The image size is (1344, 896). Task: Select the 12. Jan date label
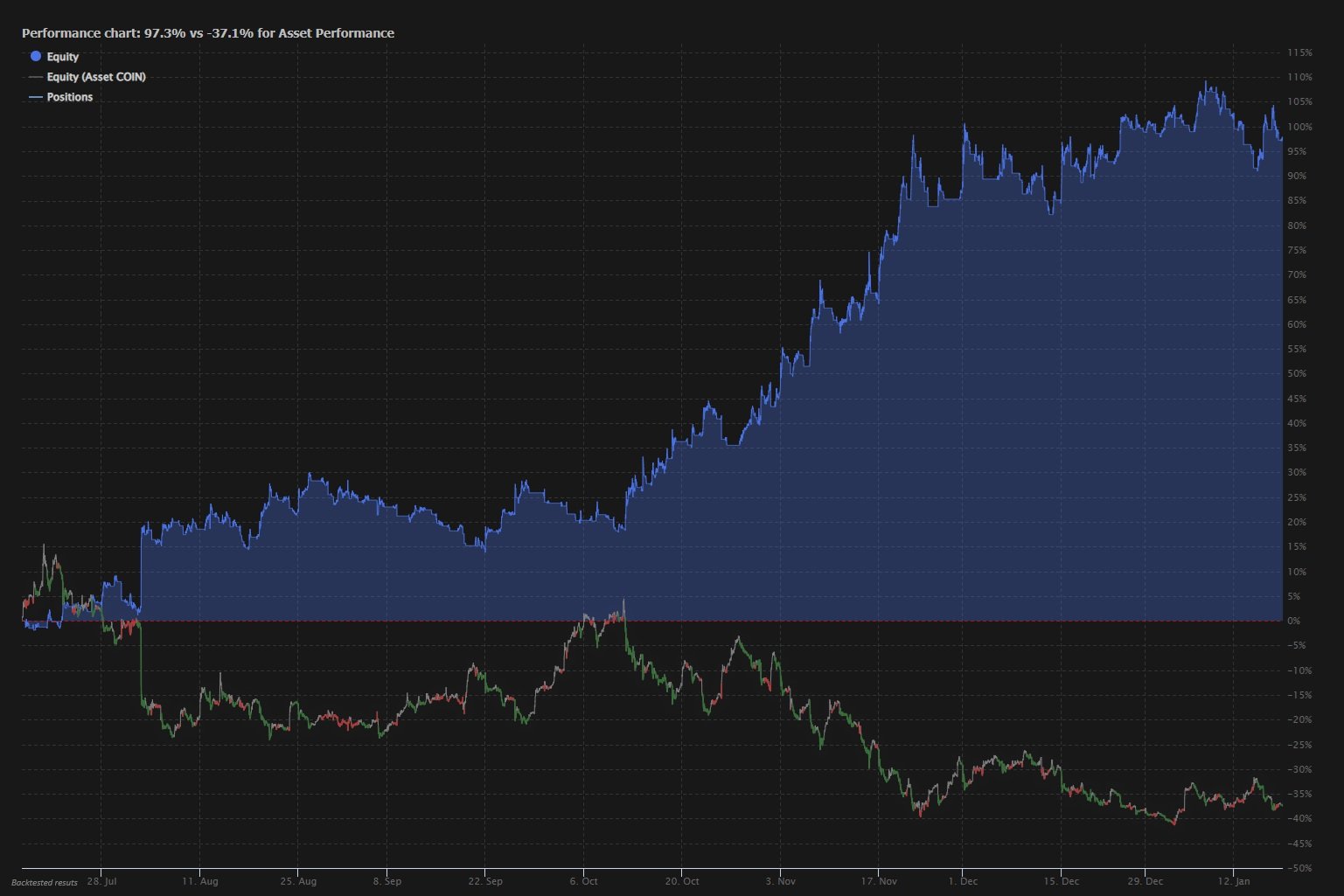1233,881
